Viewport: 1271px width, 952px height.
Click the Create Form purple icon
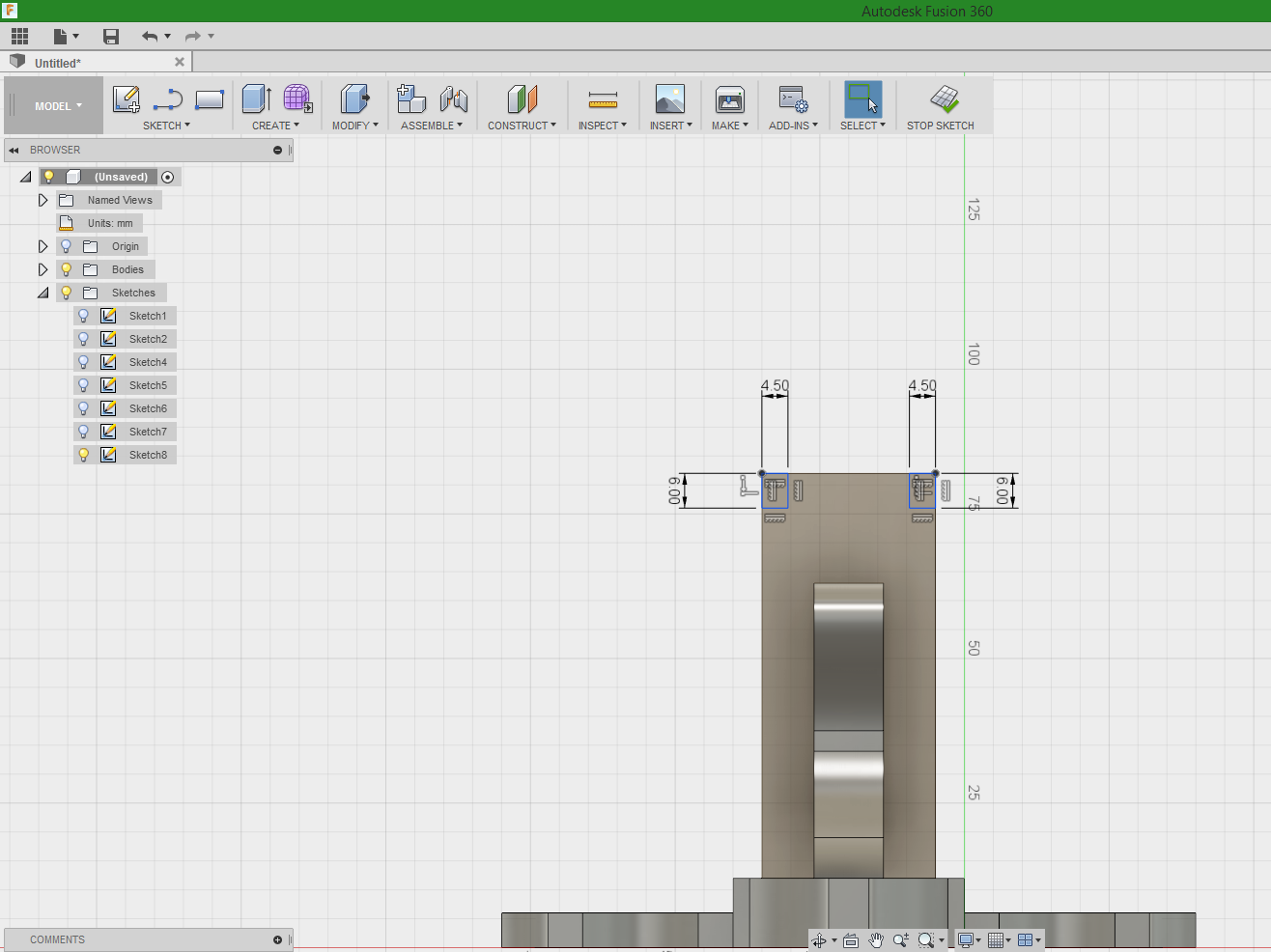click(x=297, y=98)
